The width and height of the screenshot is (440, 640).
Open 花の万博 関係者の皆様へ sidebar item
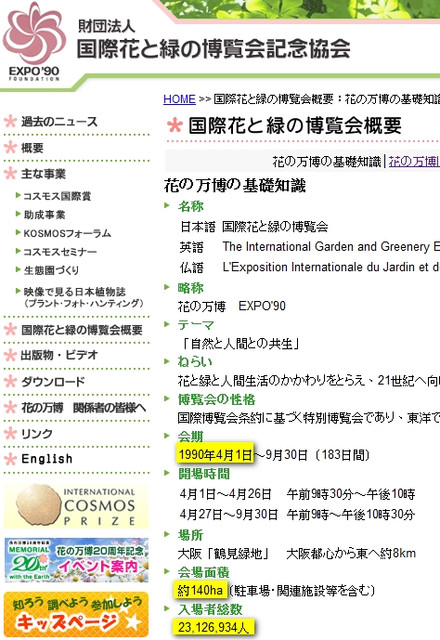click(84, 407)
